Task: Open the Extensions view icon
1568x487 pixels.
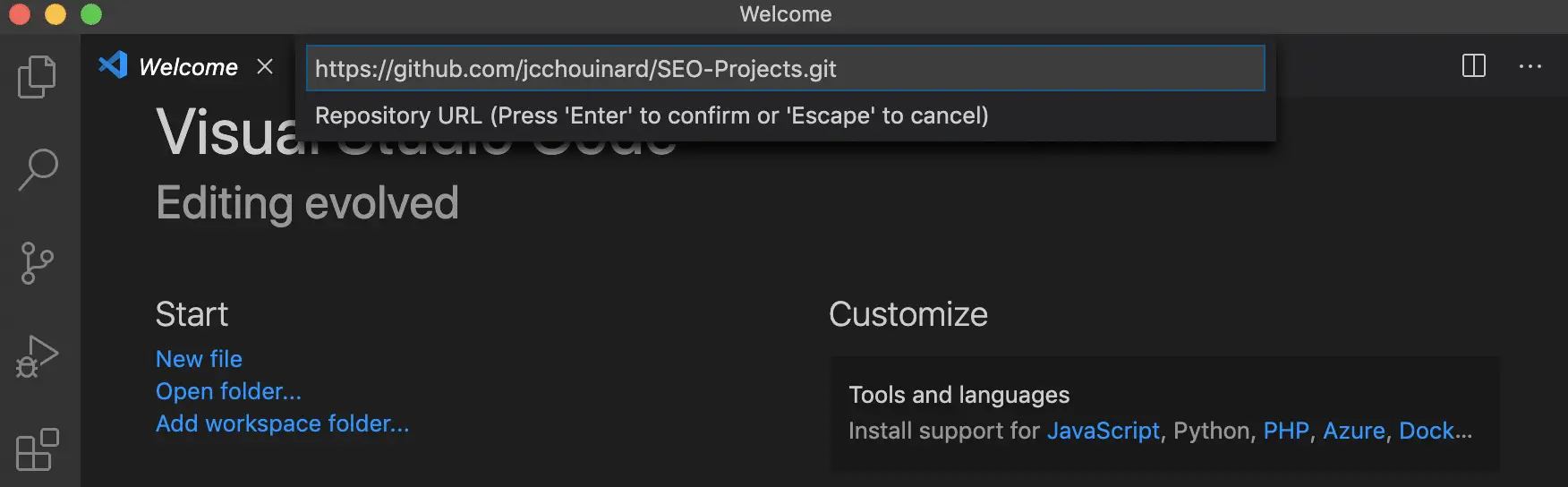Action: (x=38, y=449)
